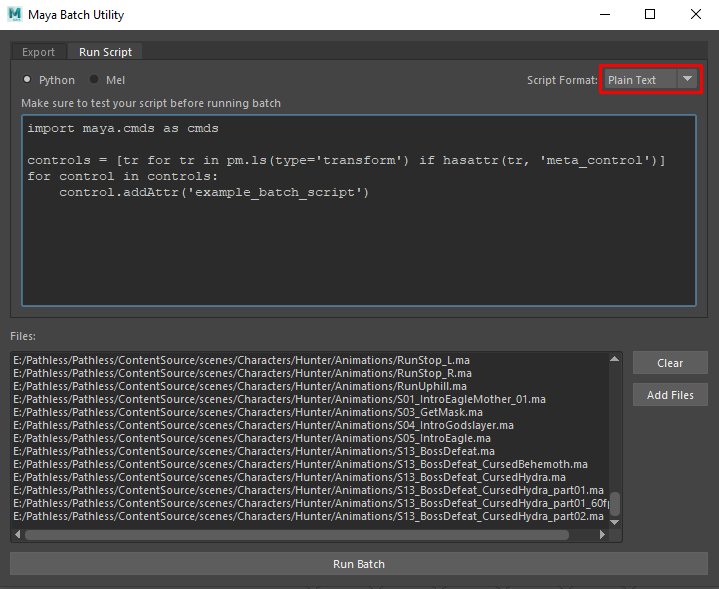Select the CursedHydra_part01.ma file row
This screenshot has width=719, height=589.
point(310,490)
